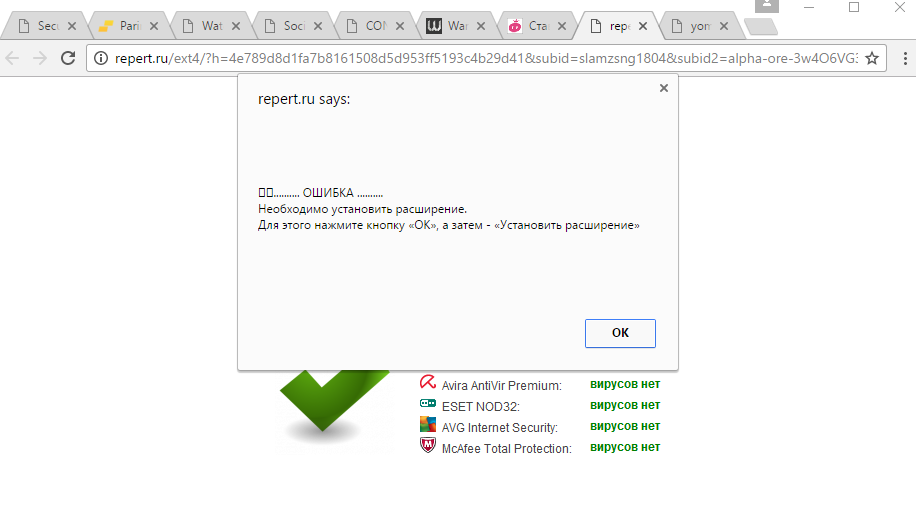Click the URL address bar field
Image resolution: width=916 pixels, height=520 pixels.
[480, 59]
